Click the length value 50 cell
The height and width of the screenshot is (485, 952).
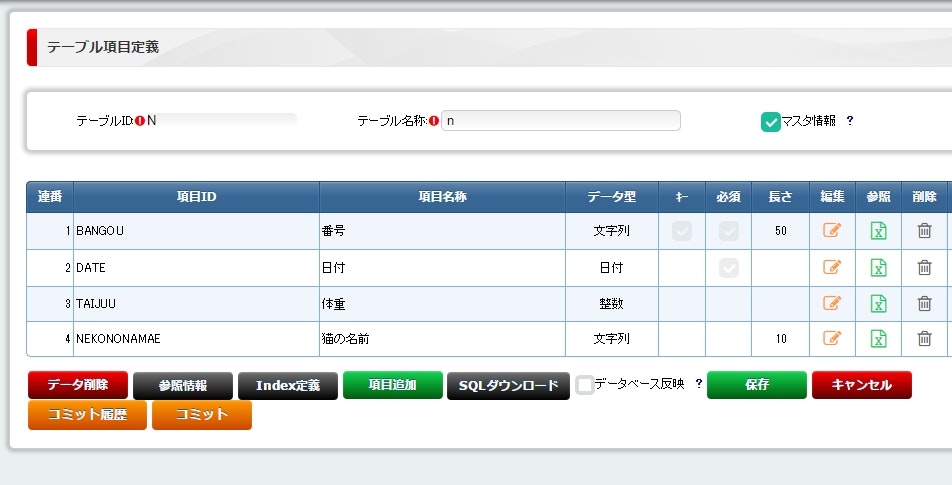tap(780, 231)
